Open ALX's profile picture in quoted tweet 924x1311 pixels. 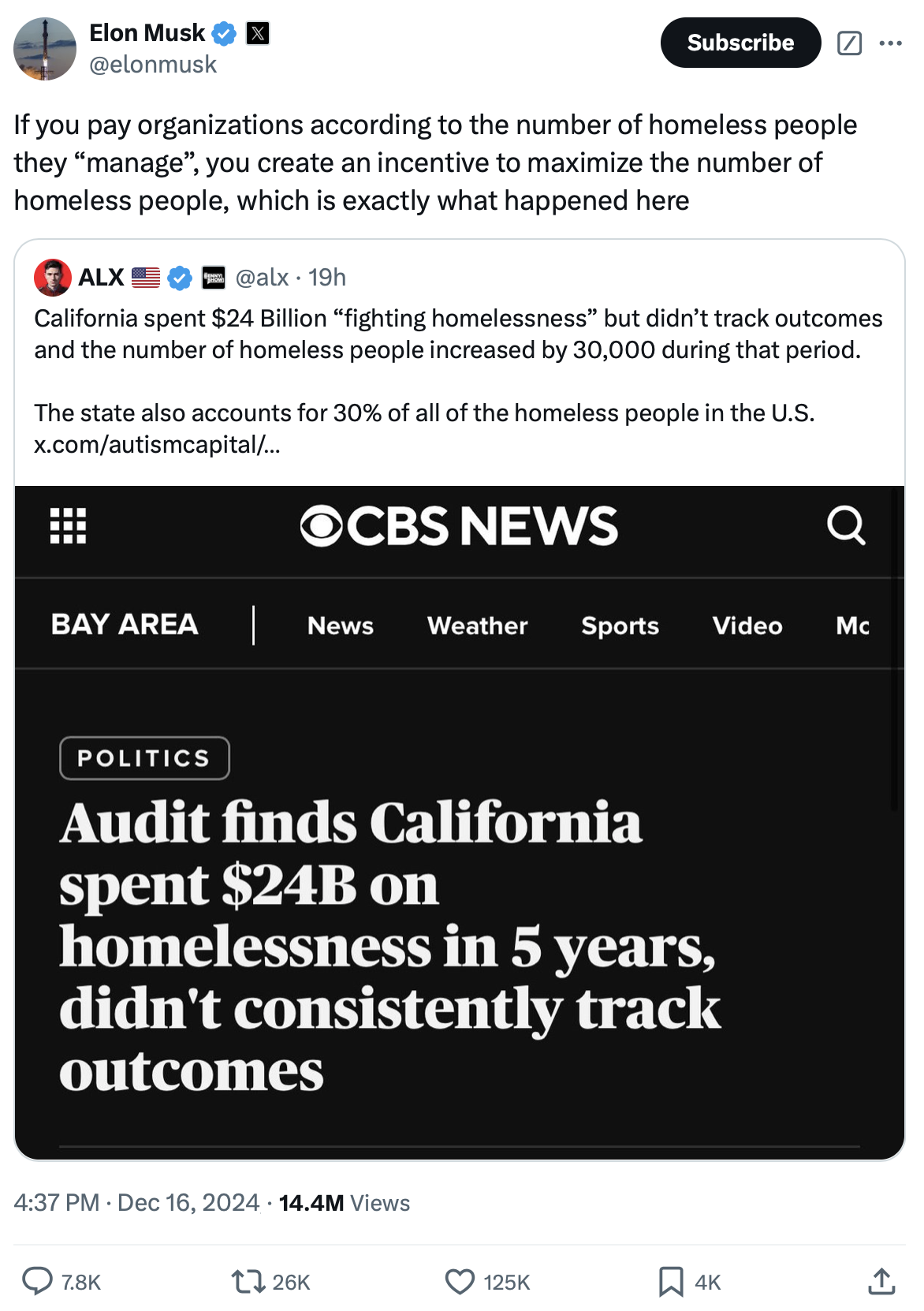(53, 278)
